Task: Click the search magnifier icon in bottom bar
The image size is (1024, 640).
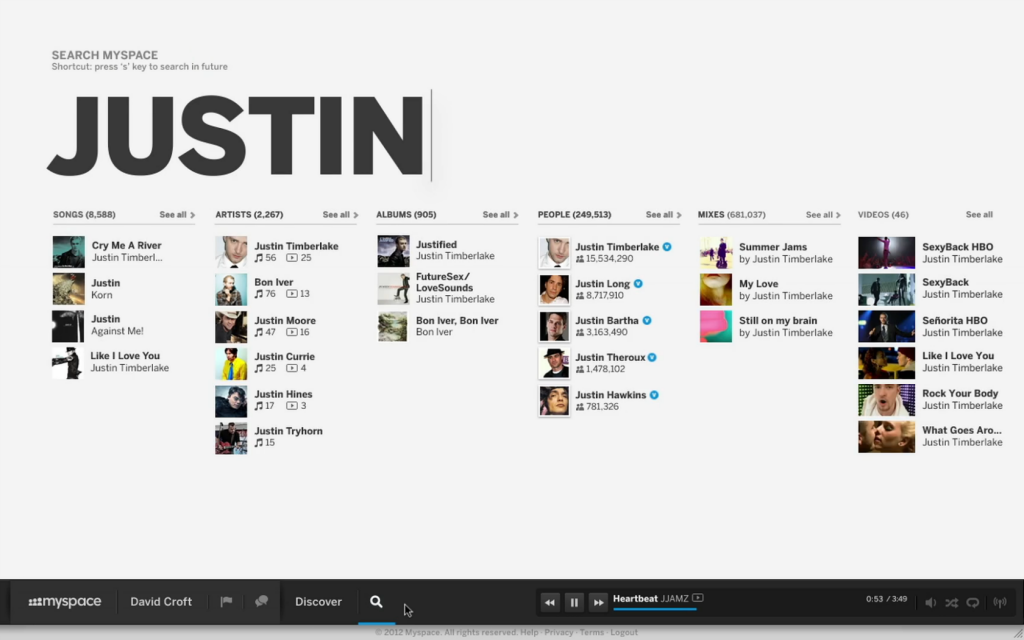Action: click(x=376, y=601)
